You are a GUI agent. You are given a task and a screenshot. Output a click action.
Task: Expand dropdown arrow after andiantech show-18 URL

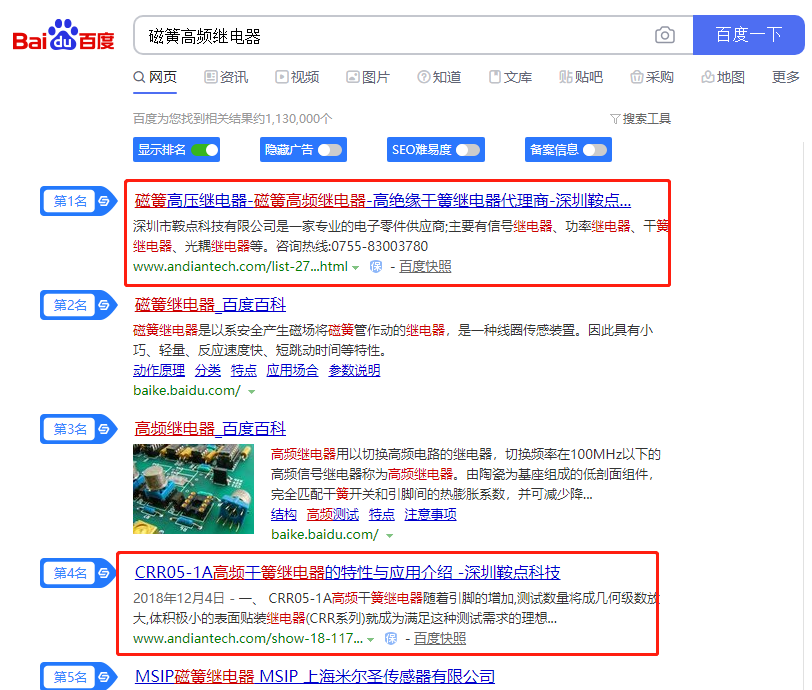tap(370, 640)
